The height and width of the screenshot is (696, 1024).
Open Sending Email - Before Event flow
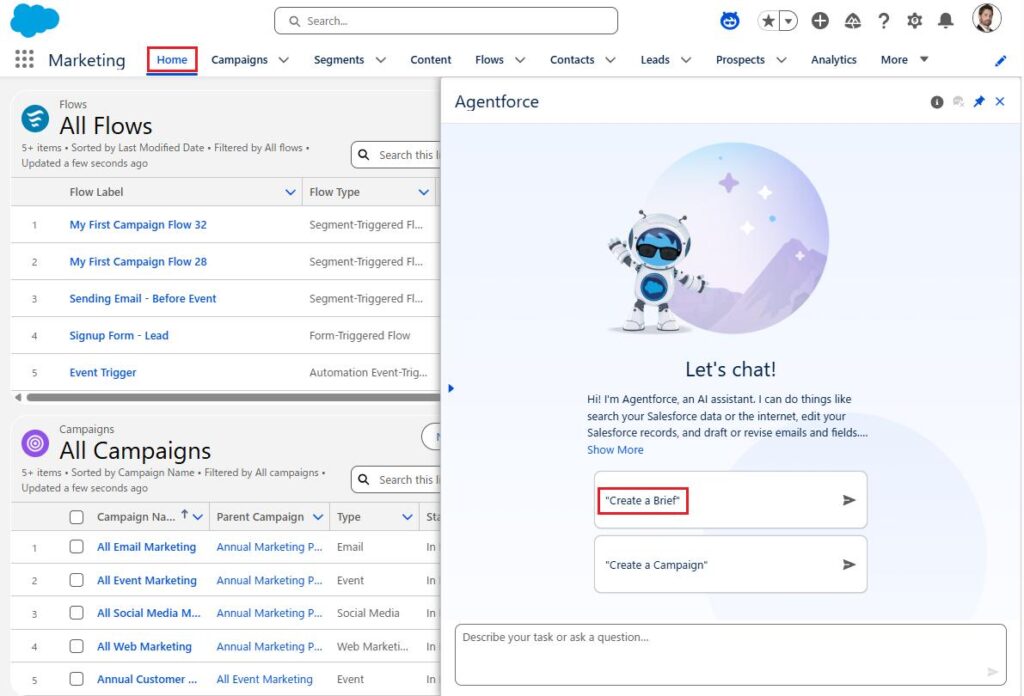(142, 298)
